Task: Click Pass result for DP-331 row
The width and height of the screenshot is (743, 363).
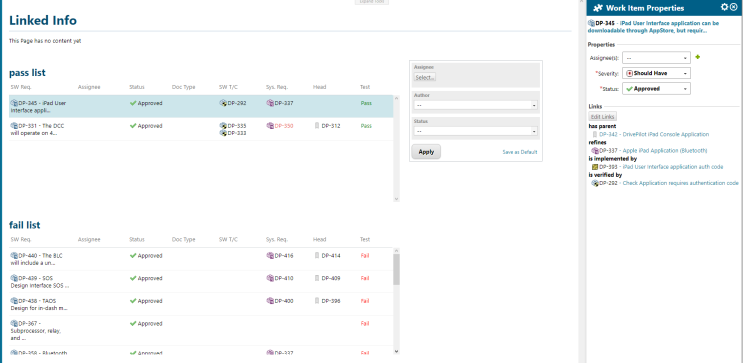Action: pyautogui.click(x=366, y=126)
